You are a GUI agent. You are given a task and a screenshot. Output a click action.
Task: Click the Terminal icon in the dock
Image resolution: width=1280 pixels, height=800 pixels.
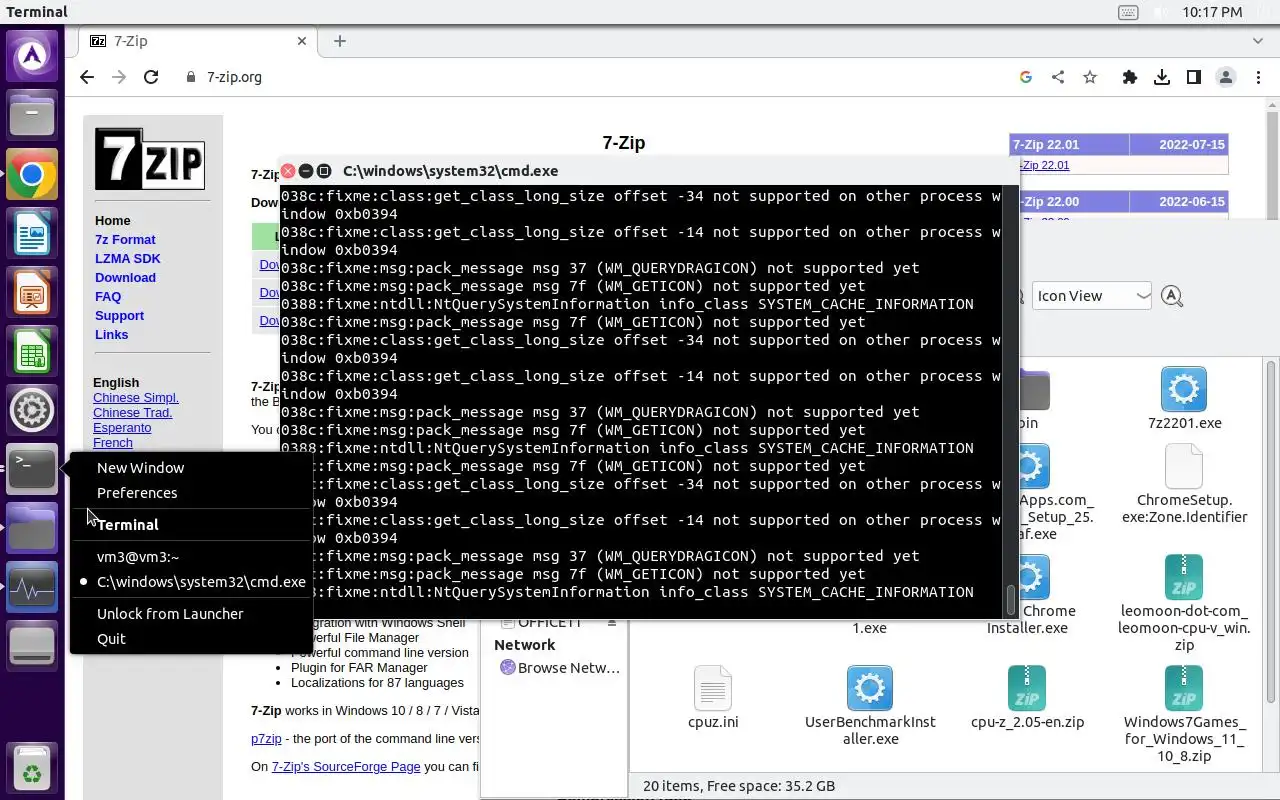coord(32,469)
